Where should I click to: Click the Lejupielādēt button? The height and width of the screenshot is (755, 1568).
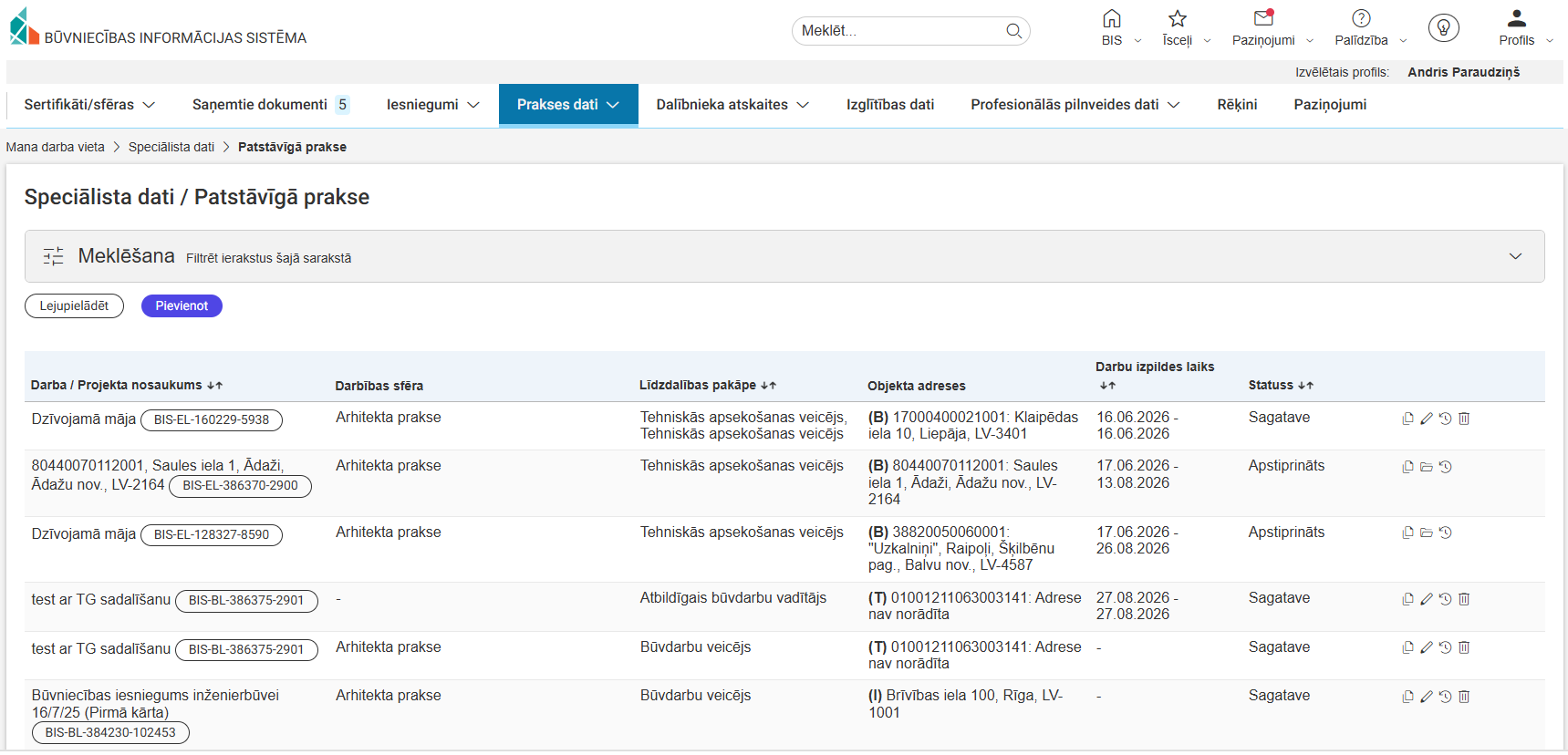(74, 306)
